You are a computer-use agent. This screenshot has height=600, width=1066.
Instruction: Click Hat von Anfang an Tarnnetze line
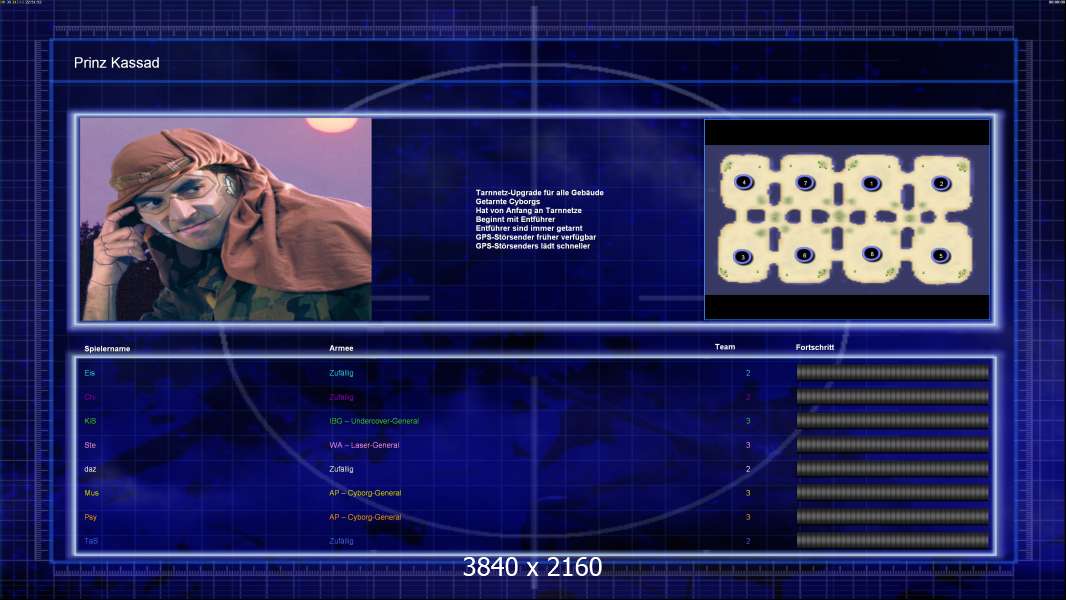point(529,211)
